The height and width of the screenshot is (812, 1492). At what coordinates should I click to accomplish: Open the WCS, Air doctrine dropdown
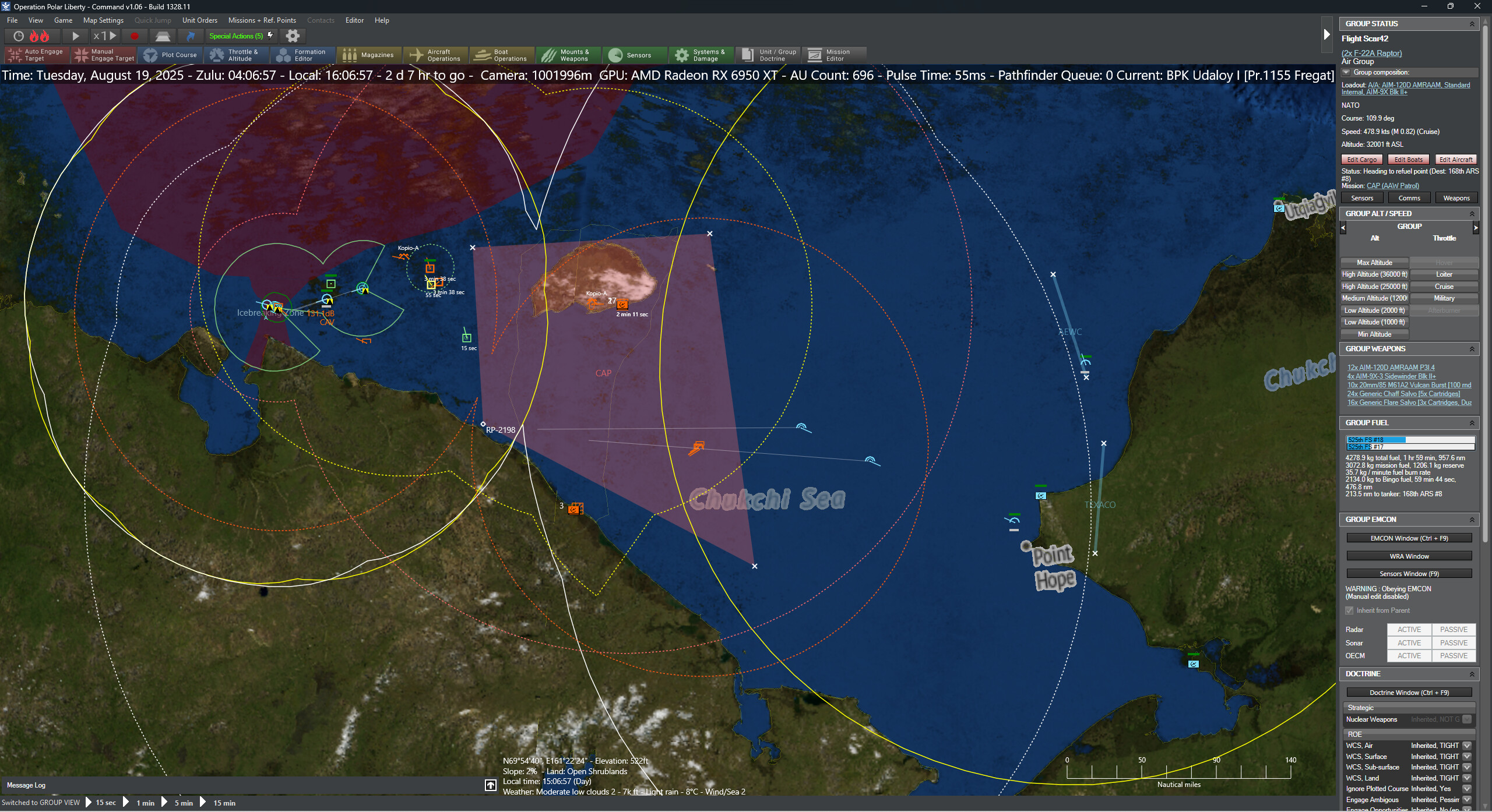tap(1466, 745)
